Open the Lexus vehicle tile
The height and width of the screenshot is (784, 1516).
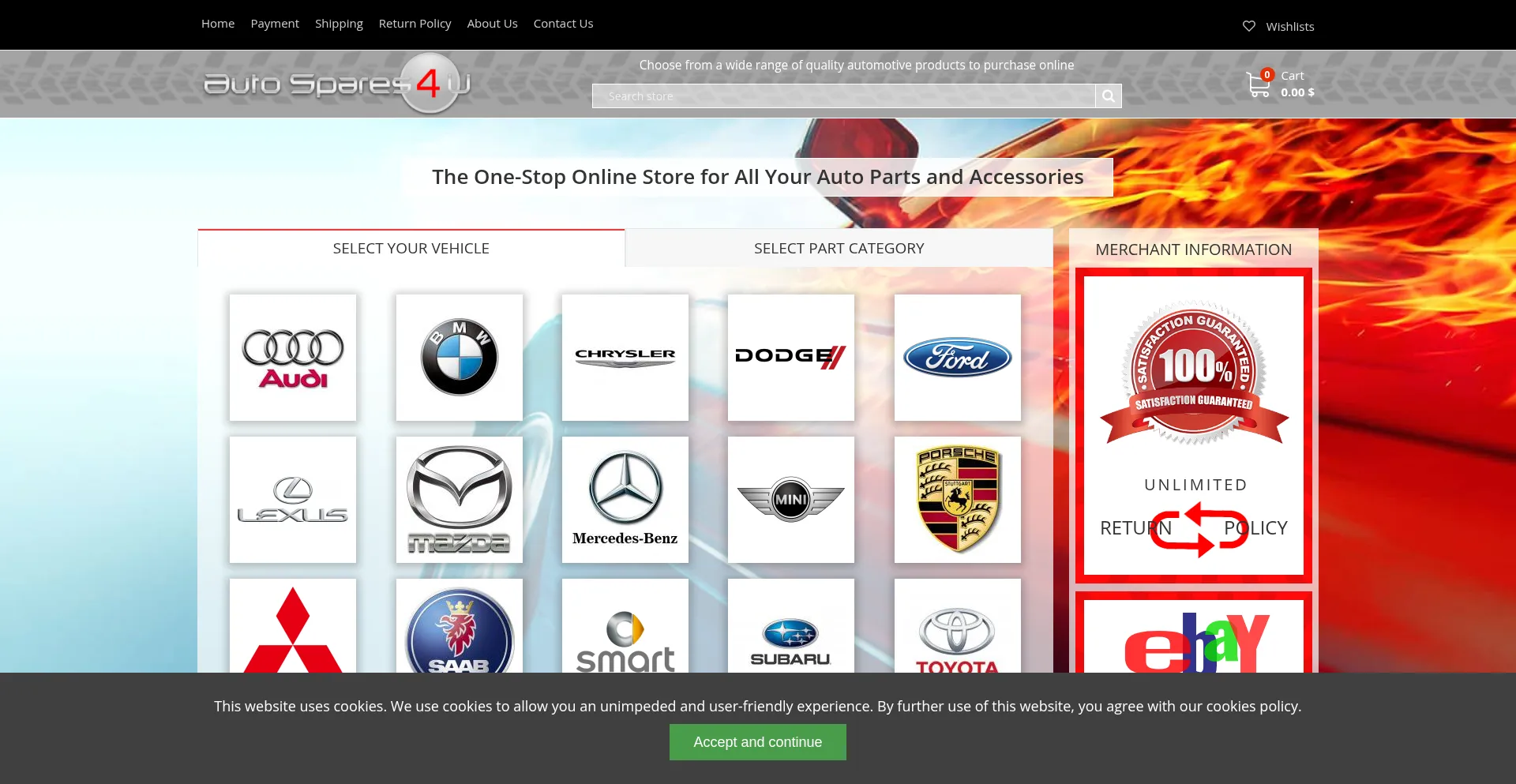[293, 500]
